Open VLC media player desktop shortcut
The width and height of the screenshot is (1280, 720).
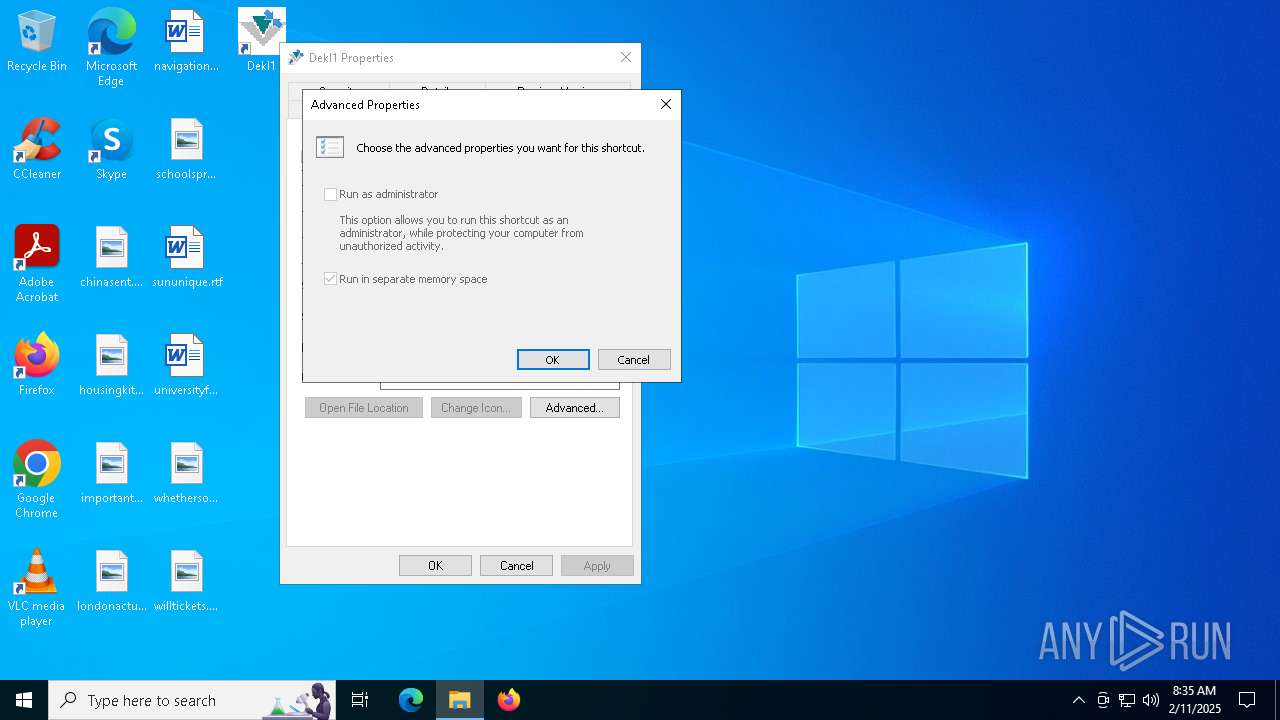[37, 588]
